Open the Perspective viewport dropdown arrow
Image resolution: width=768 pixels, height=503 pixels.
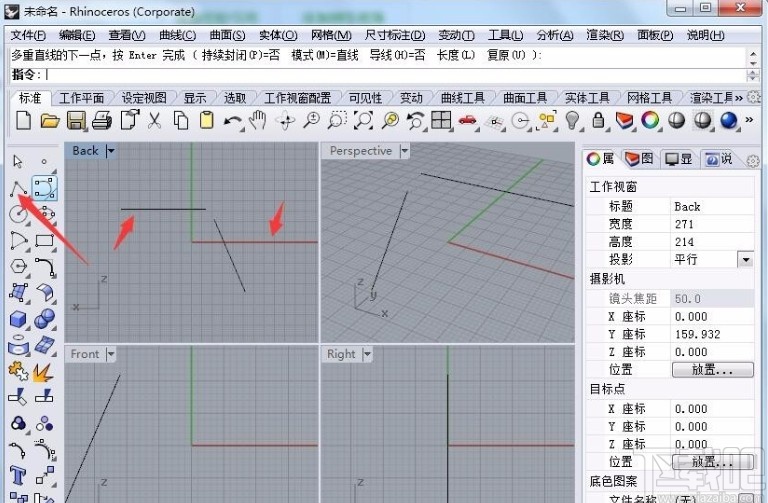(x=404, y=151)
